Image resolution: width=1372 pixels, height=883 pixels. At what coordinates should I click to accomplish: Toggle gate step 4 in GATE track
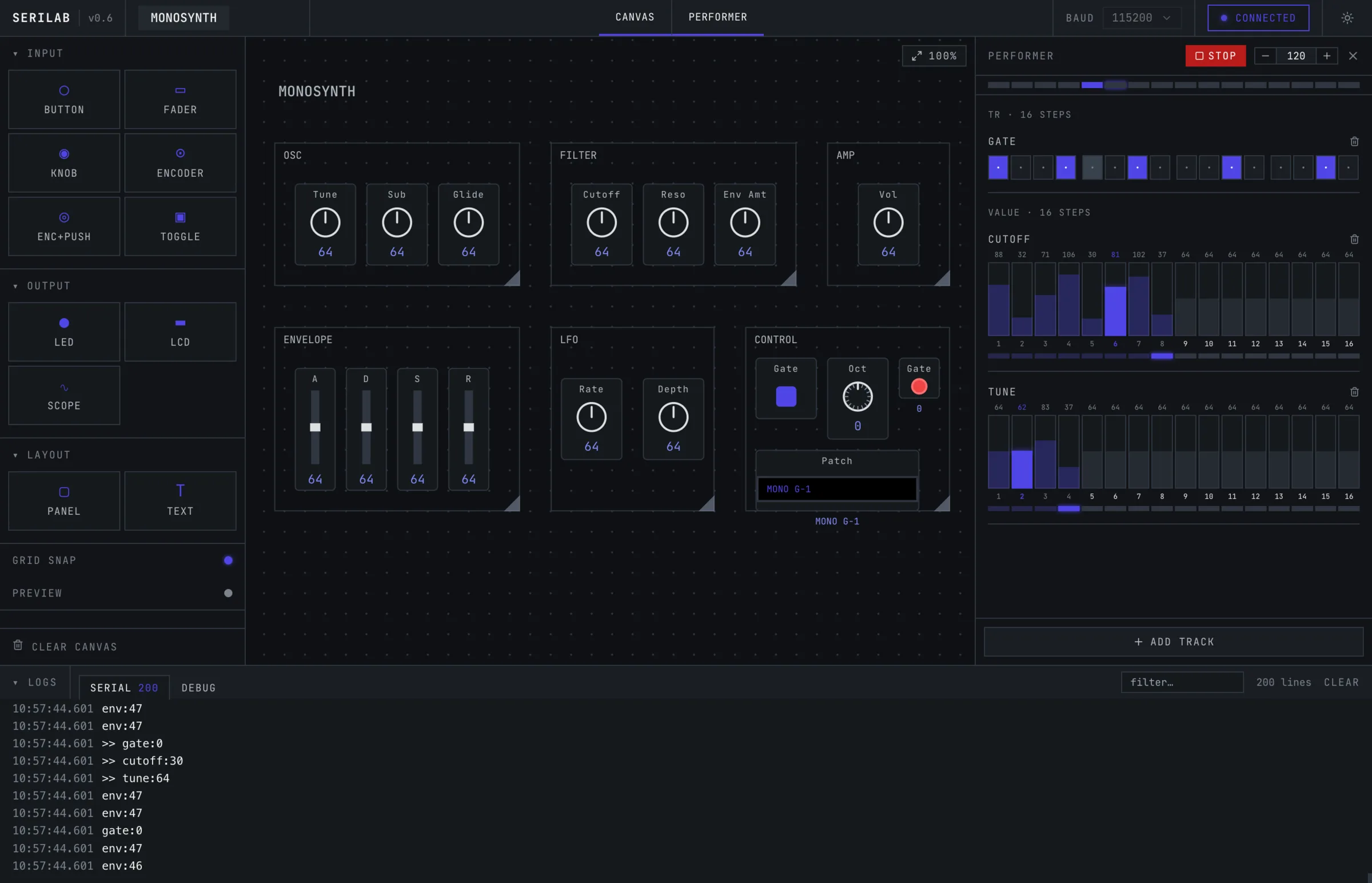1066,168
